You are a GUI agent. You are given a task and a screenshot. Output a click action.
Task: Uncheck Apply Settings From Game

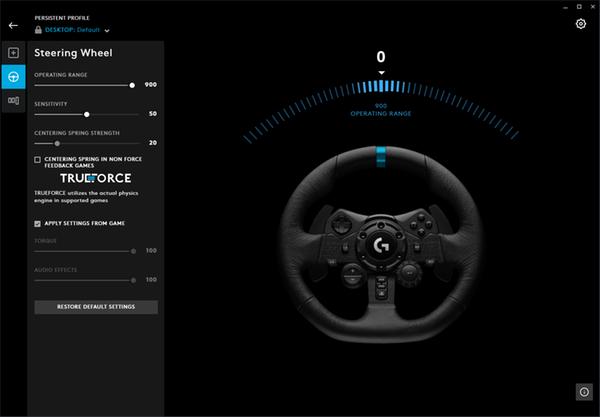click(x=38, y=223)
